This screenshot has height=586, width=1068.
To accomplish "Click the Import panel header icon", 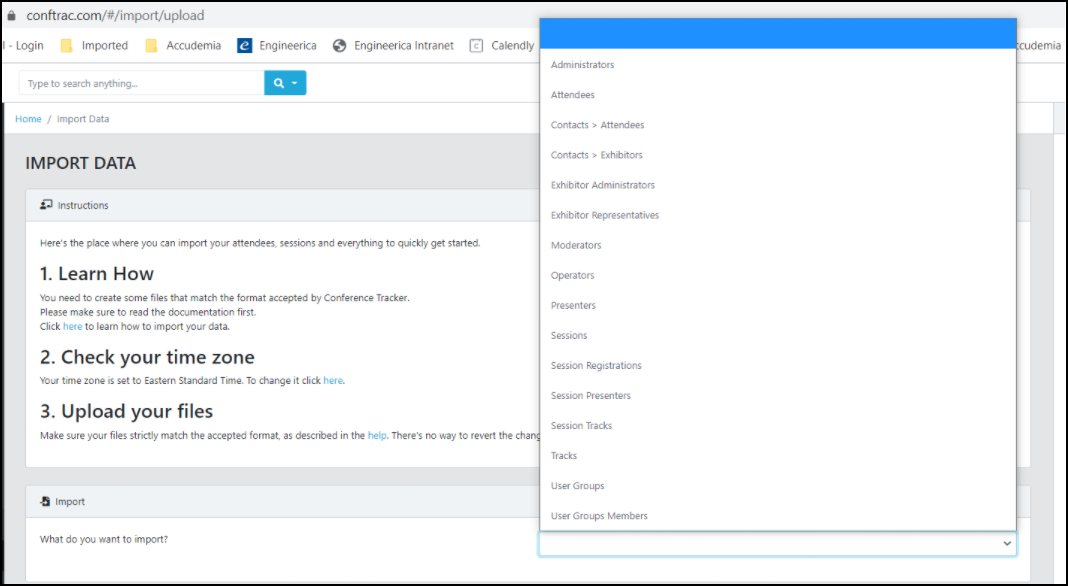I will 46,502.
